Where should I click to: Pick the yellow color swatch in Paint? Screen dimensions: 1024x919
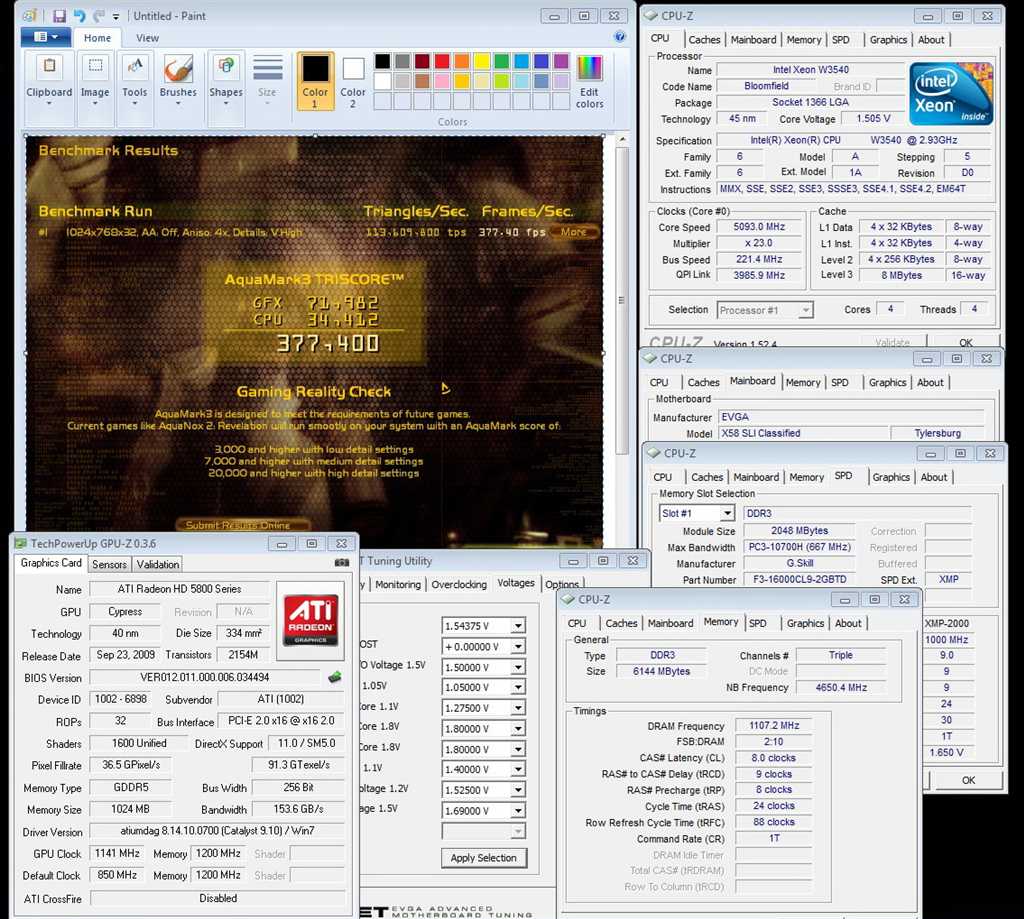pyautogui.click(x=482, y=61)
